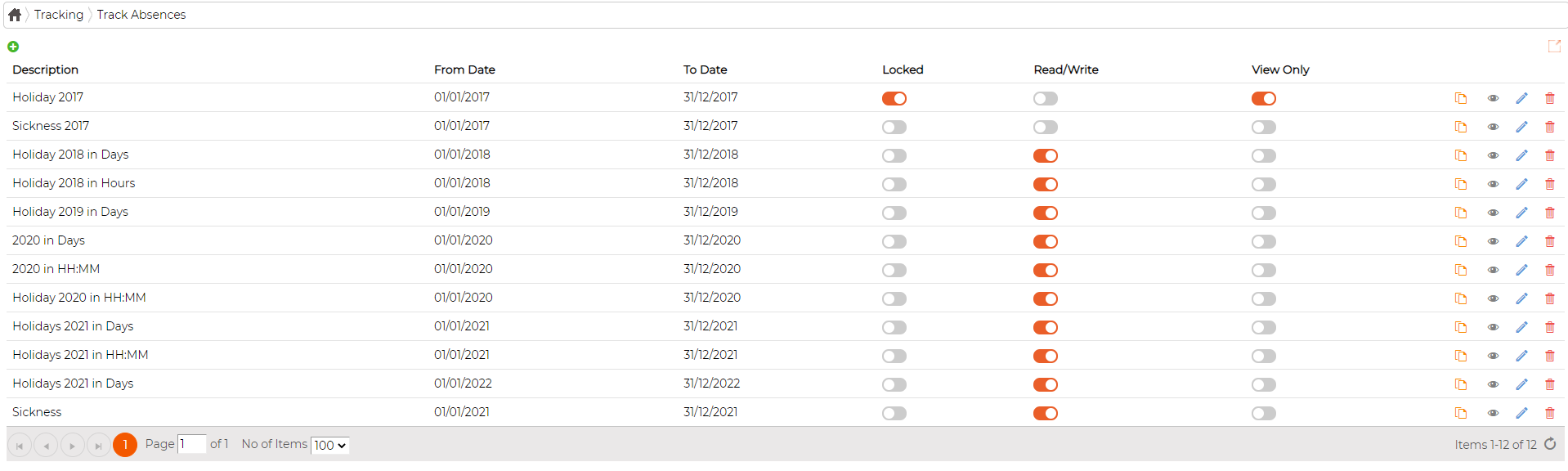
Task: View the Holiday 2019 in Days record
Action: coord(1493,213)
